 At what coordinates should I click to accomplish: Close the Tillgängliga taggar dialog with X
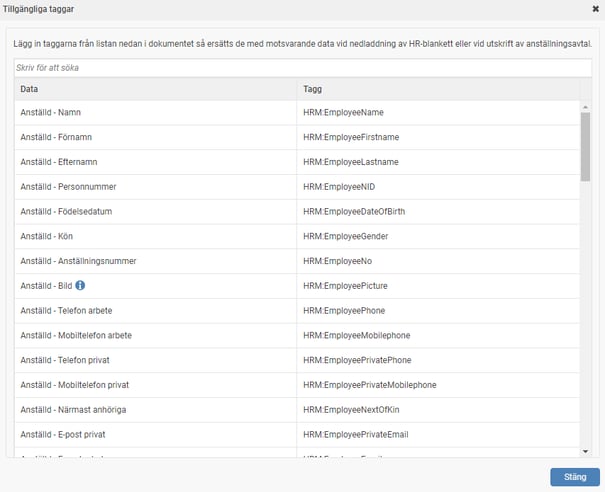pos(596,9)
